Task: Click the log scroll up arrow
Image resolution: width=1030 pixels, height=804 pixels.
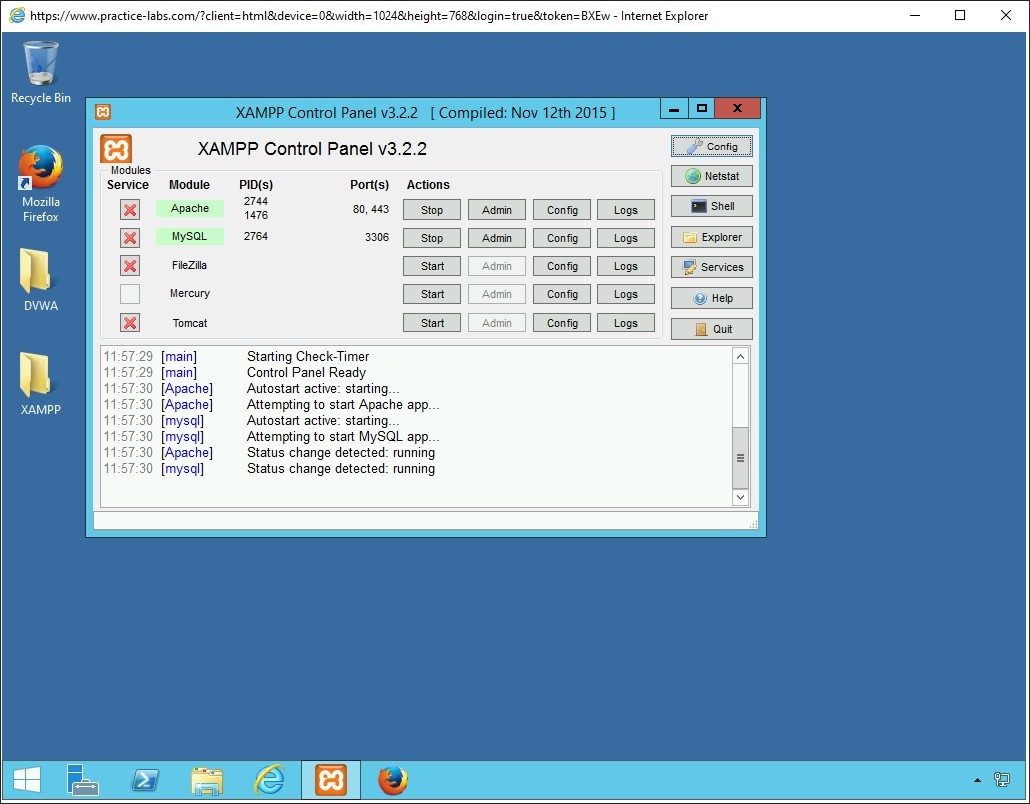Action: tap(740, 357)
